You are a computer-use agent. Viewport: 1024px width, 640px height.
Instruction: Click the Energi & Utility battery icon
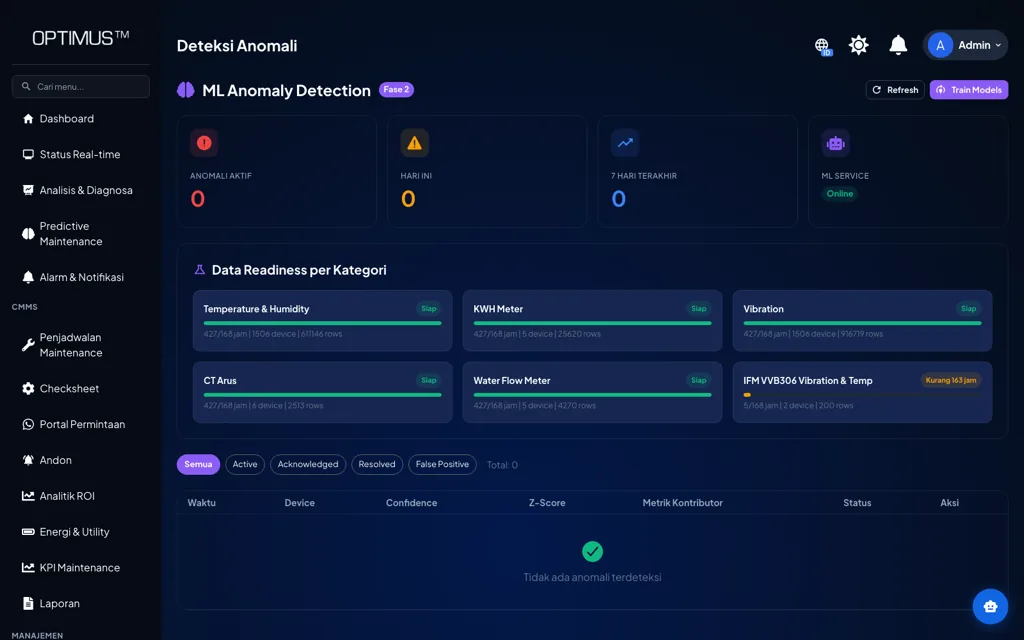tap(28, 532)
